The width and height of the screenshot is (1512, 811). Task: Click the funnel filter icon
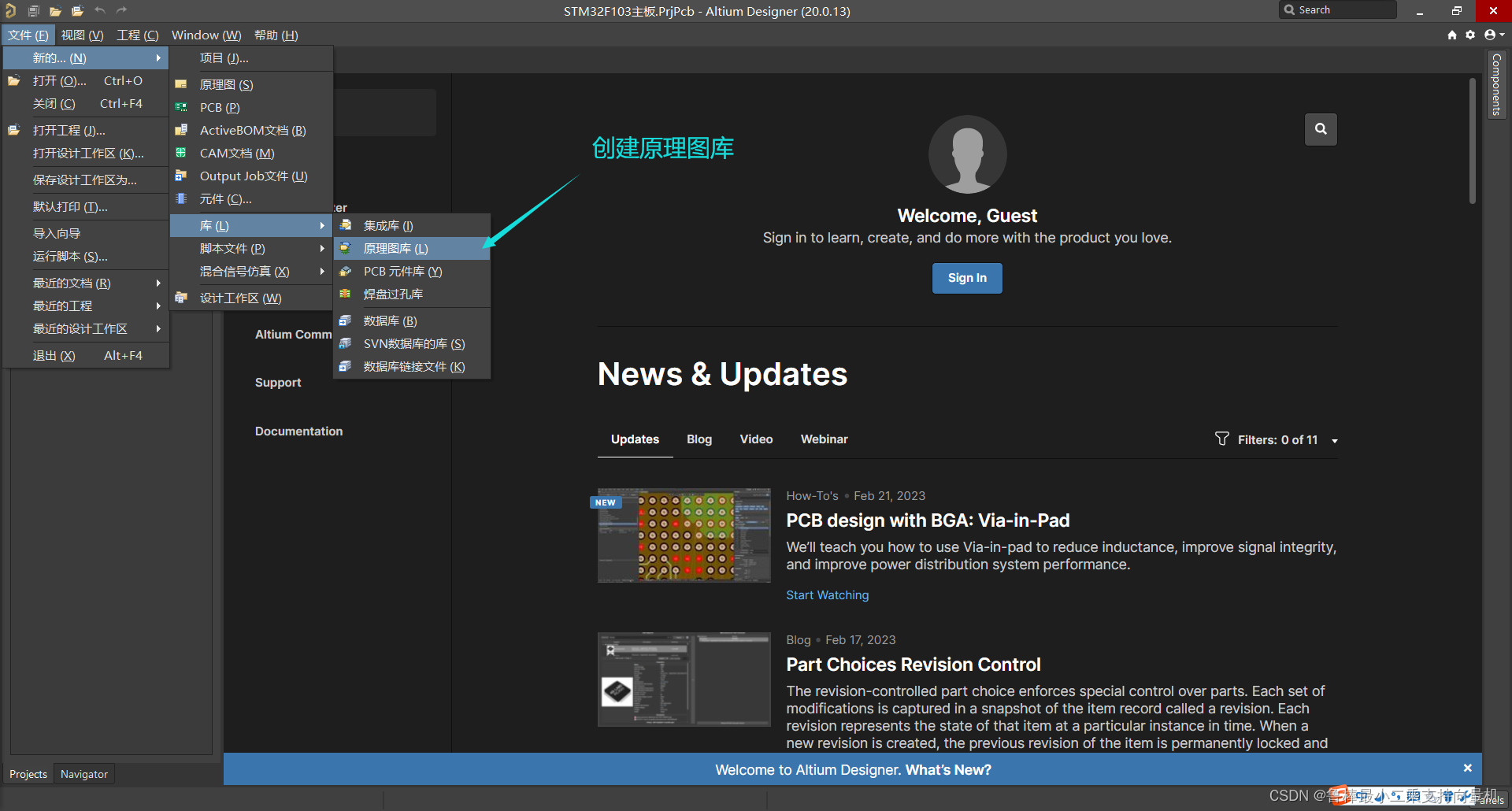[x=1221, y=439]
